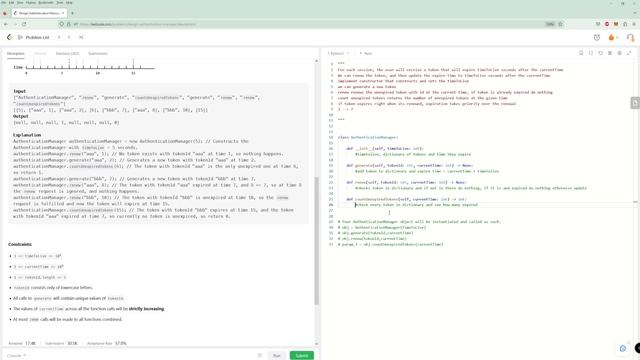Switch to the Description tab
This screenshot has height=360, width=640.
(x=16, y=53)
